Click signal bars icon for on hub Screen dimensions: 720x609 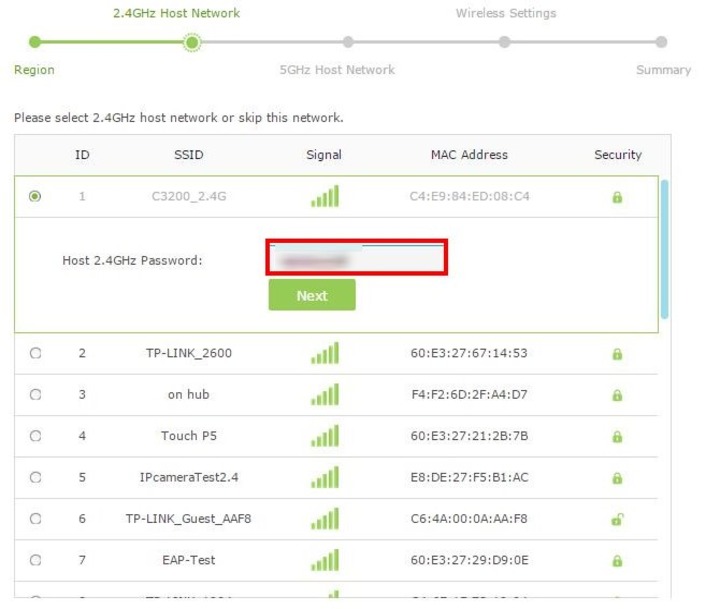pos(325,394)
